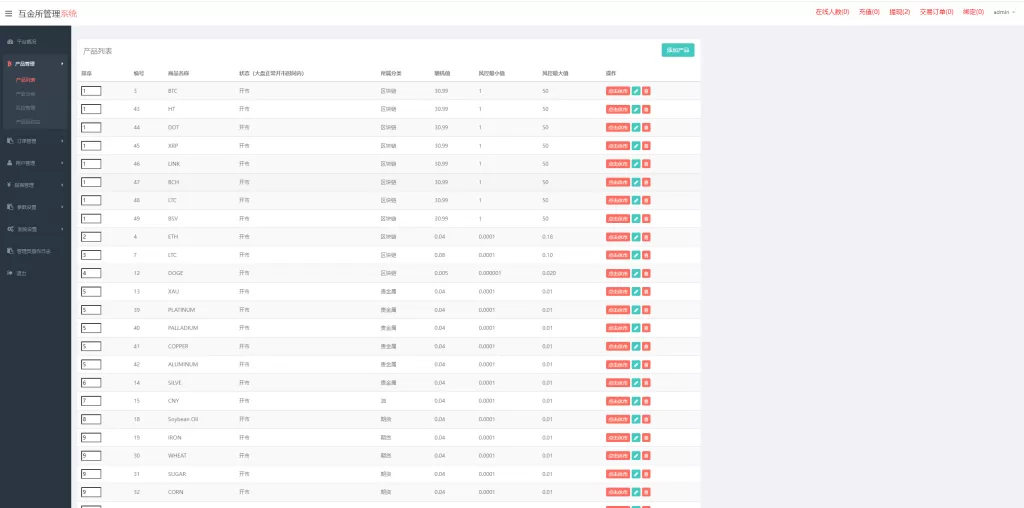Delete the LINK product via trash icon

(x=646, y=164)
